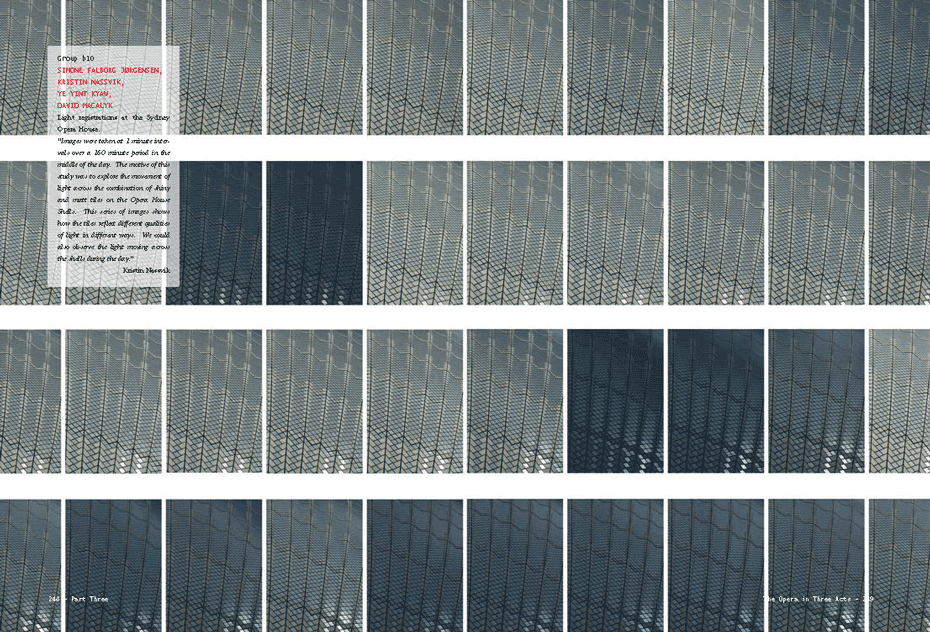
Task: Click the cropped thumbnail at top-right corner
Action: tap(899, 67)
